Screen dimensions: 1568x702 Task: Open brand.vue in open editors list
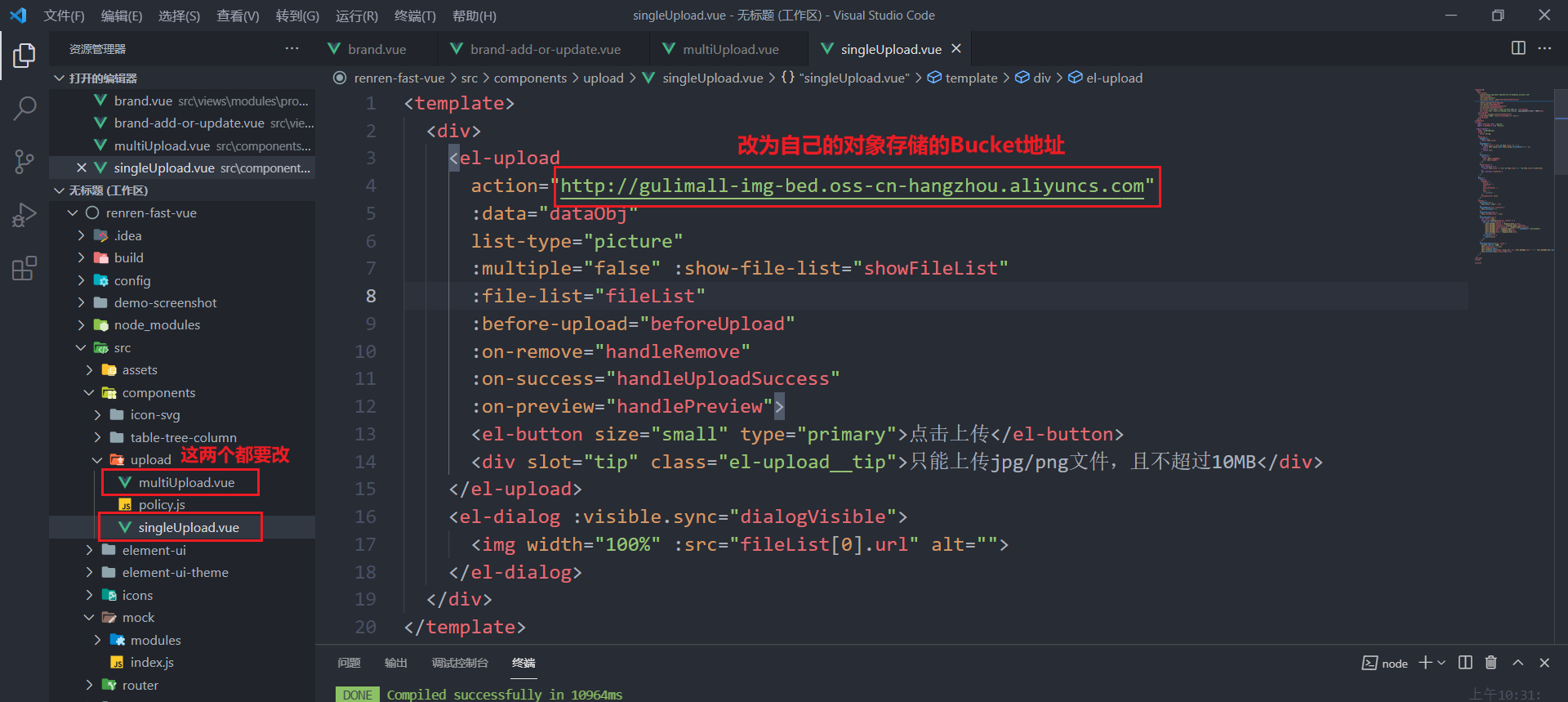(182, 101)
